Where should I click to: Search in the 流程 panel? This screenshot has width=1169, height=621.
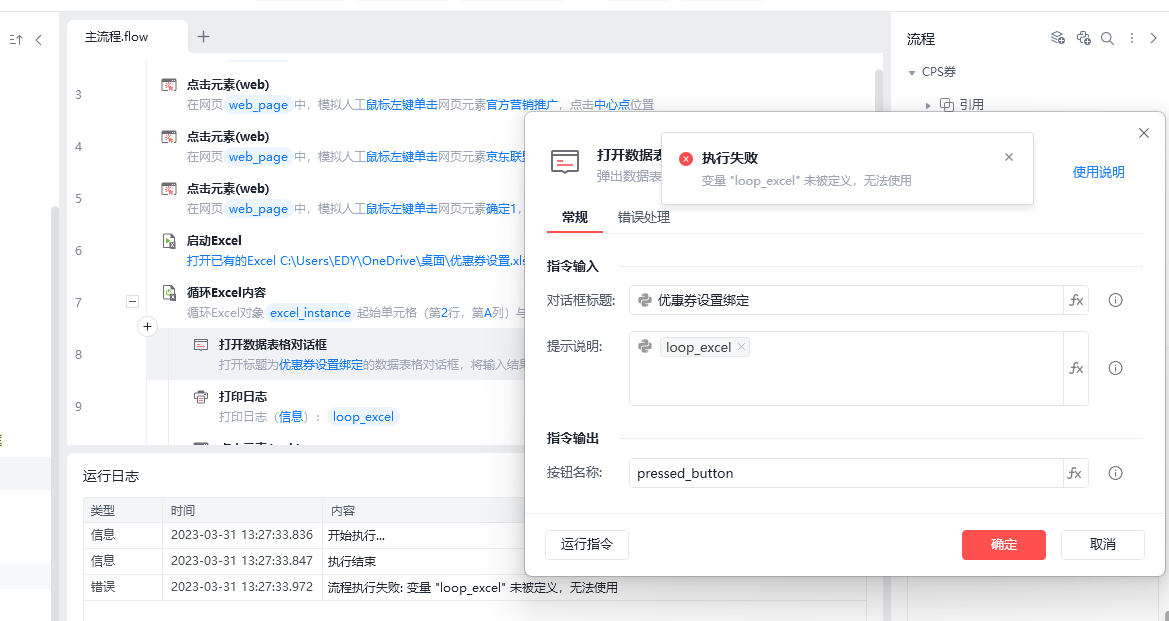point(1108,39)
